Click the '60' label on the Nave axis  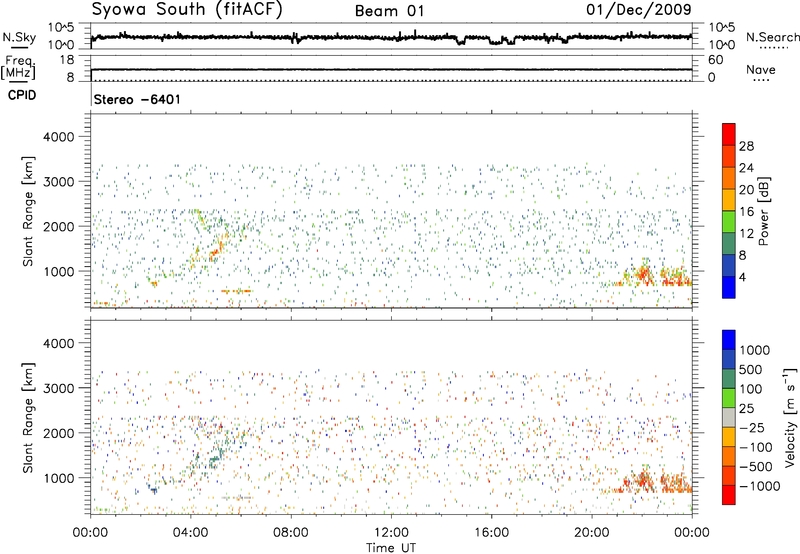(715, 60)
